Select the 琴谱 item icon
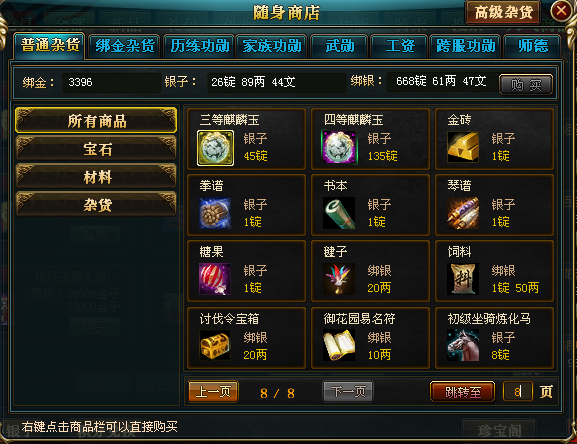This screenshot has height=444, width=577. click(463, 213)
